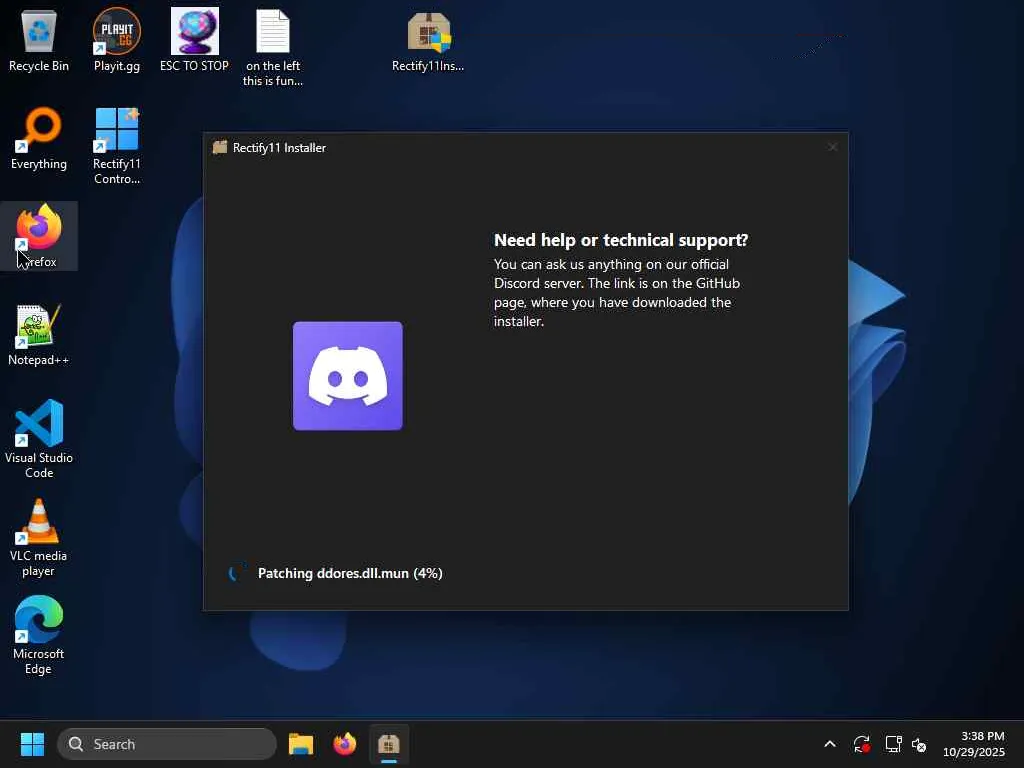
Task: Click the installer's patching progress spinner
Action: [235, 573]
